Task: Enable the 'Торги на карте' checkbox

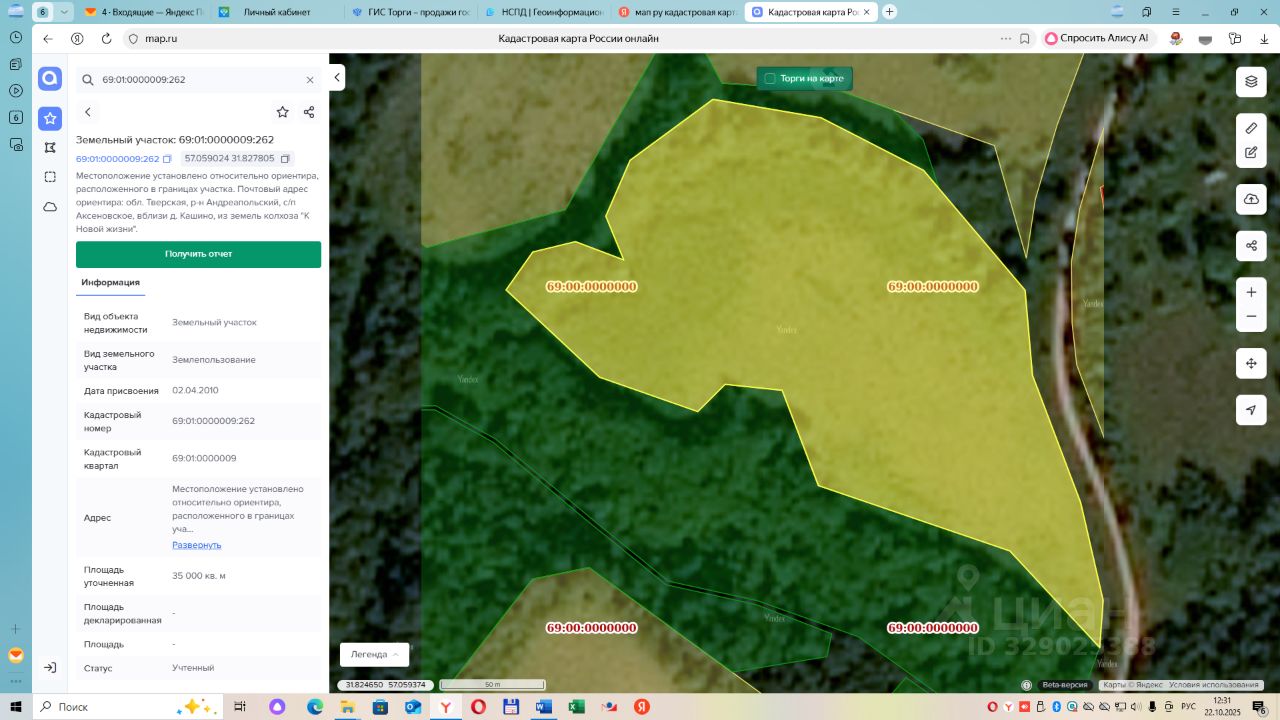Action: (770, 78)
